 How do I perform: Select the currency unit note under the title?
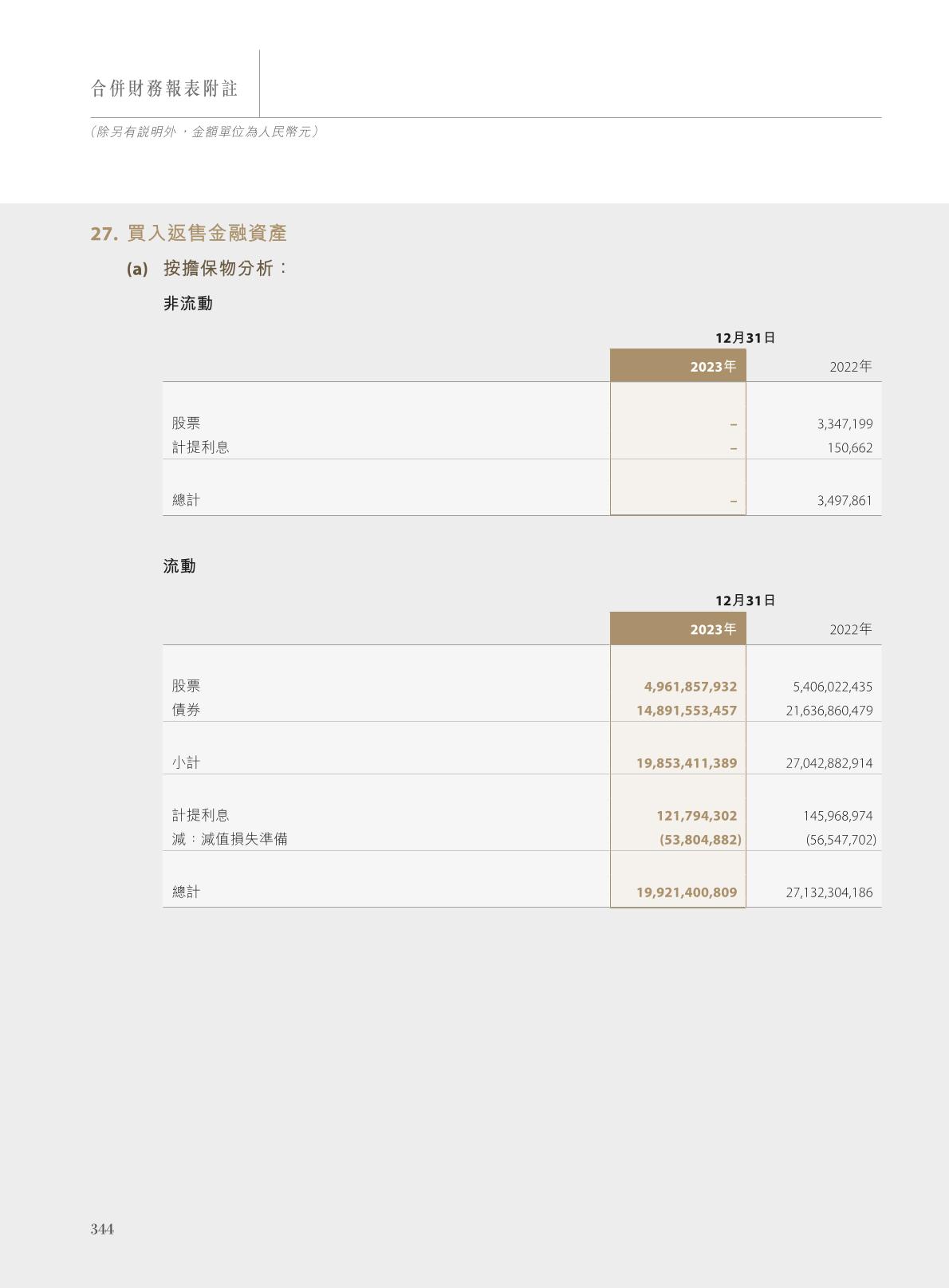pyautogui.click(x=205, y=132)
